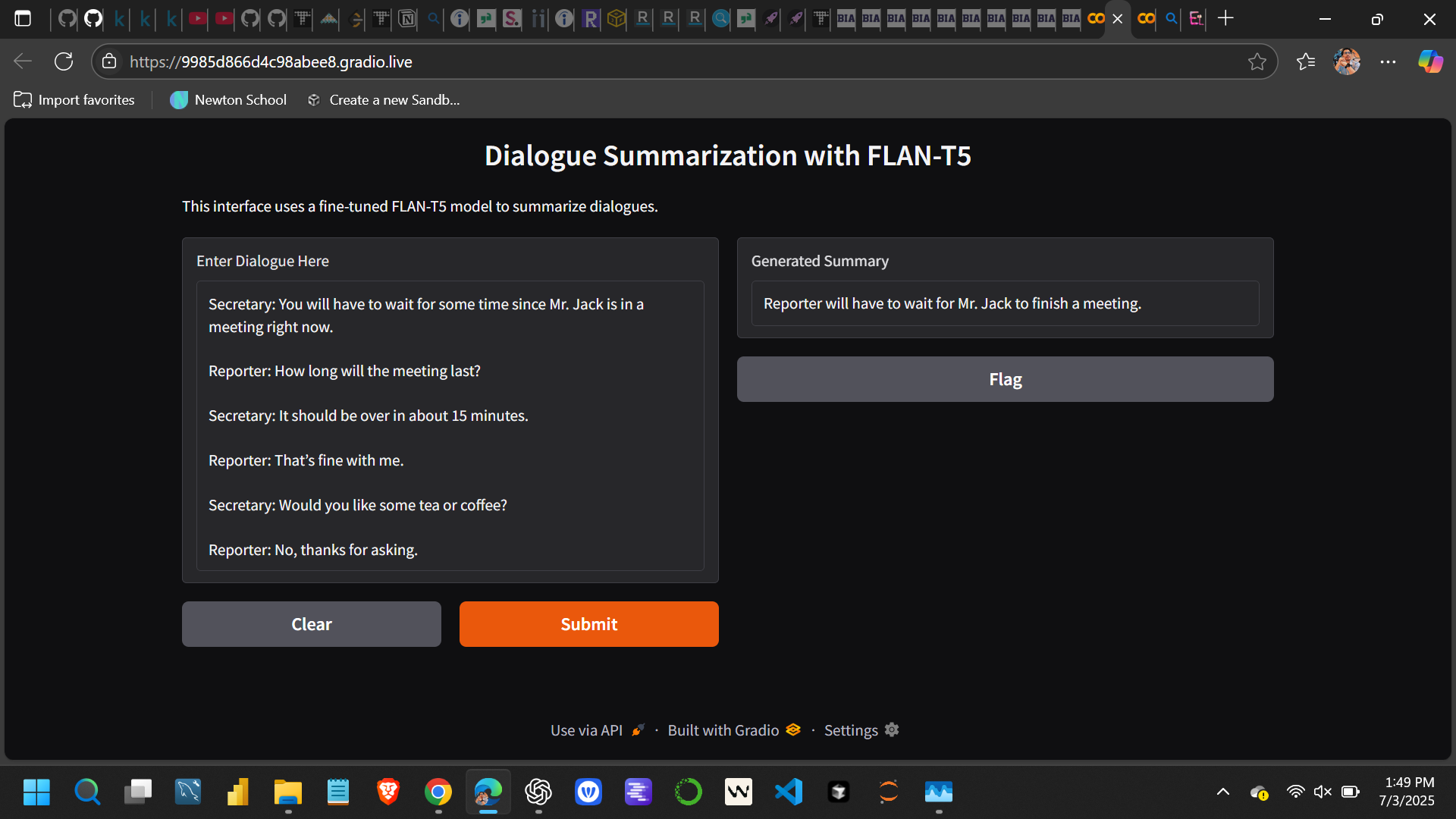Expand hidden system tray icons
Viewport: 1456px width, 819px height.
tap(1222, 791)
